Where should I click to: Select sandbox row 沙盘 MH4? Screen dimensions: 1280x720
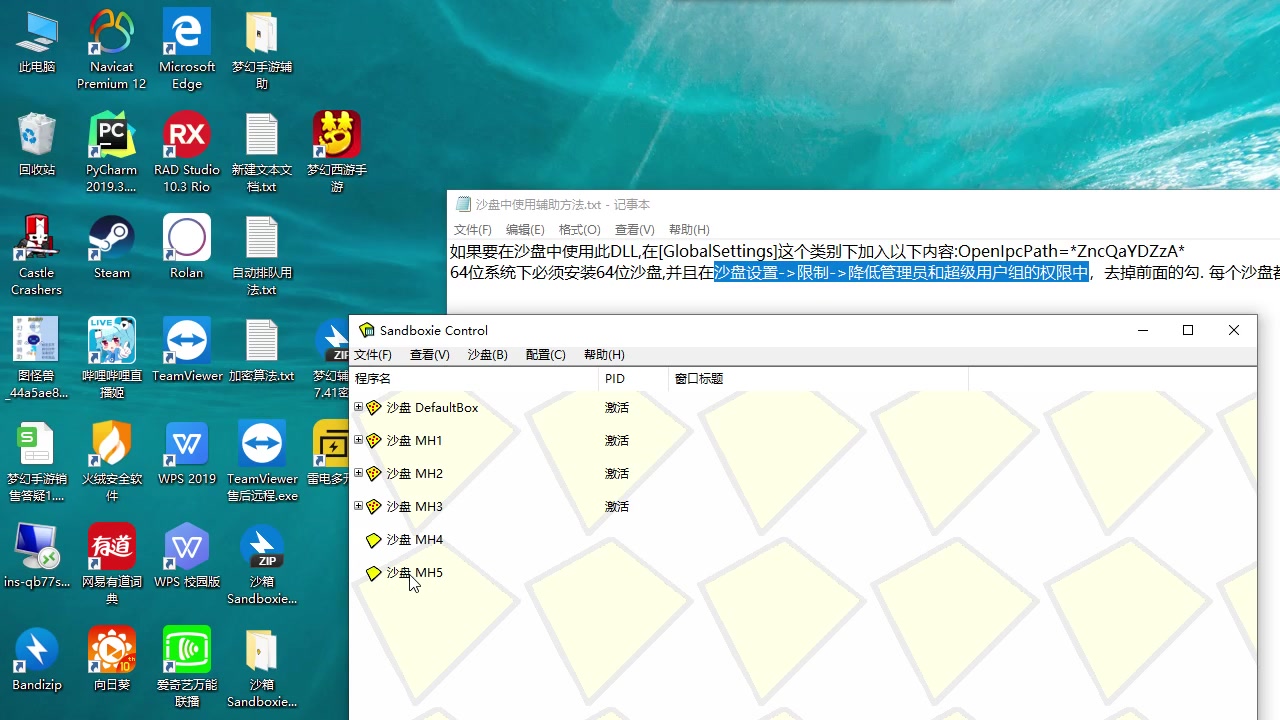tap(414, 540)
